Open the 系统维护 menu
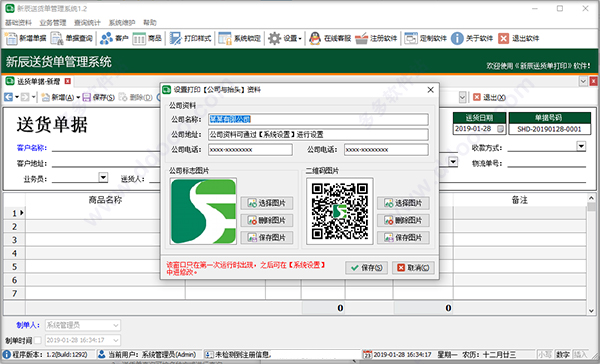This screenshot has height=364, width=600. click(x=122, y=23)
